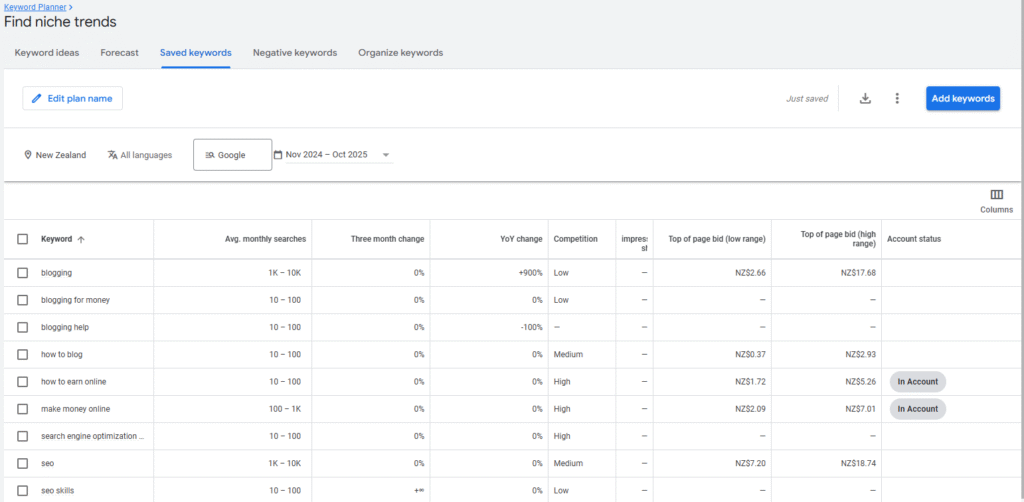Check the box for search engine optimization

23,436
